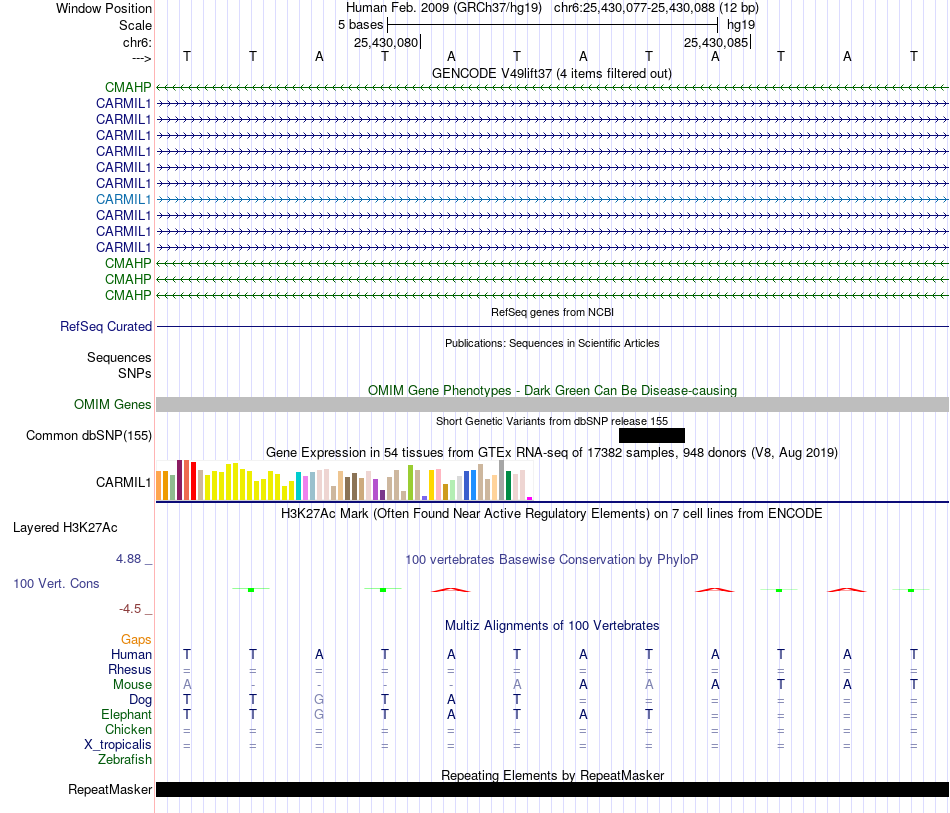Click the G base in the Elephant row
The image size is (950, 813).
tap(319, 715)
